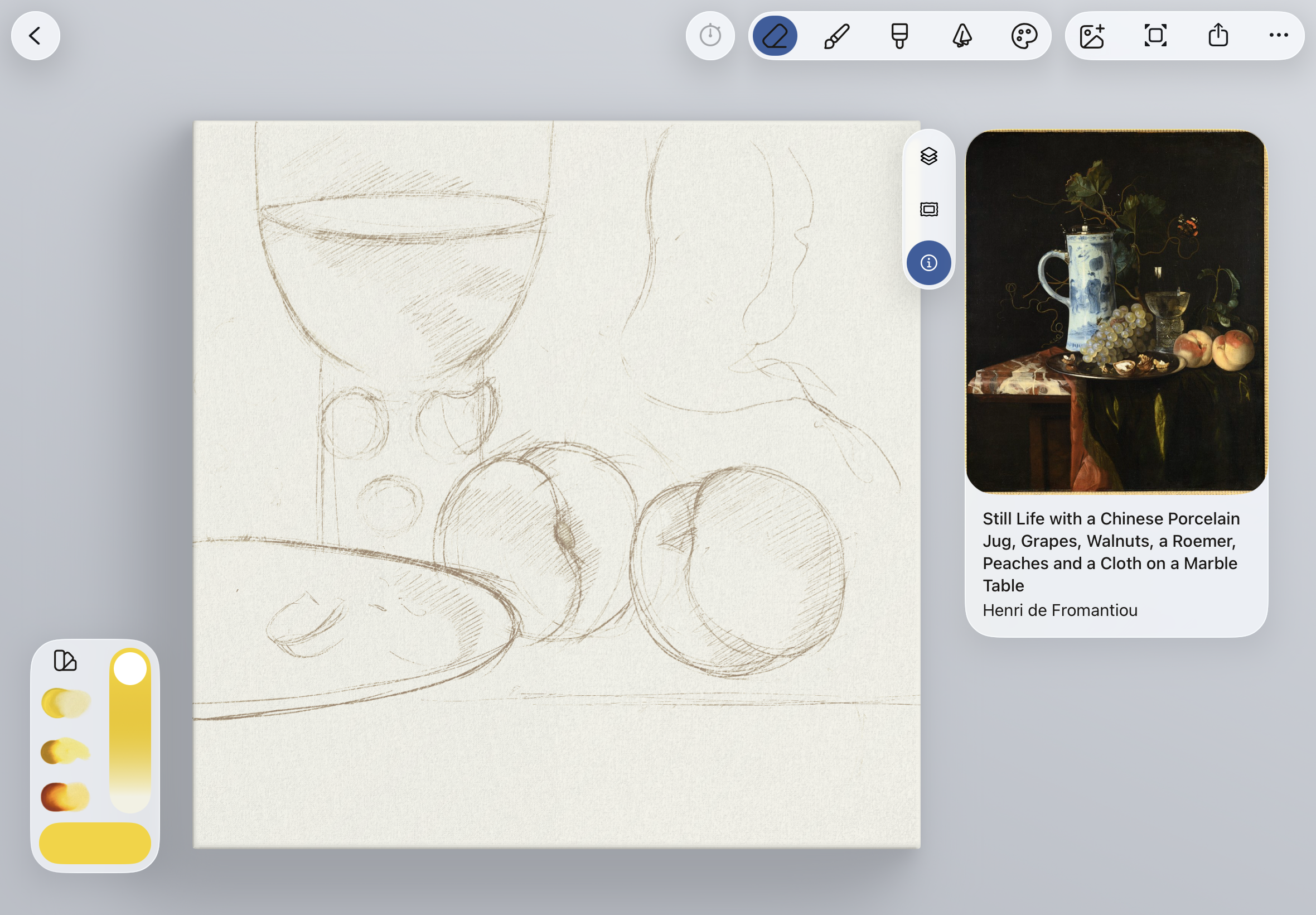The image size is (1316, 915).
Task: Click the current yellow color bar
Action: (x=95, y=843)
